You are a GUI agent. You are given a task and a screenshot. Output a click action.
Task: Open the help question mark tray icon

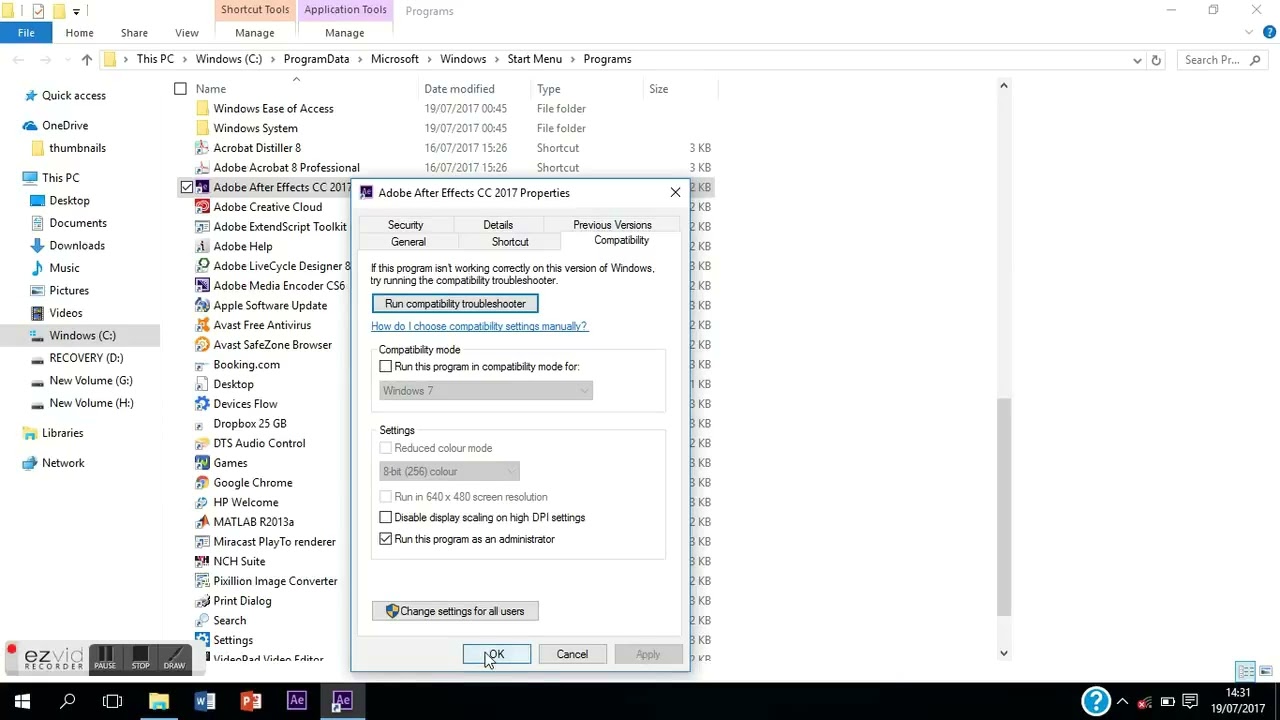click(x=1096, y=701)
